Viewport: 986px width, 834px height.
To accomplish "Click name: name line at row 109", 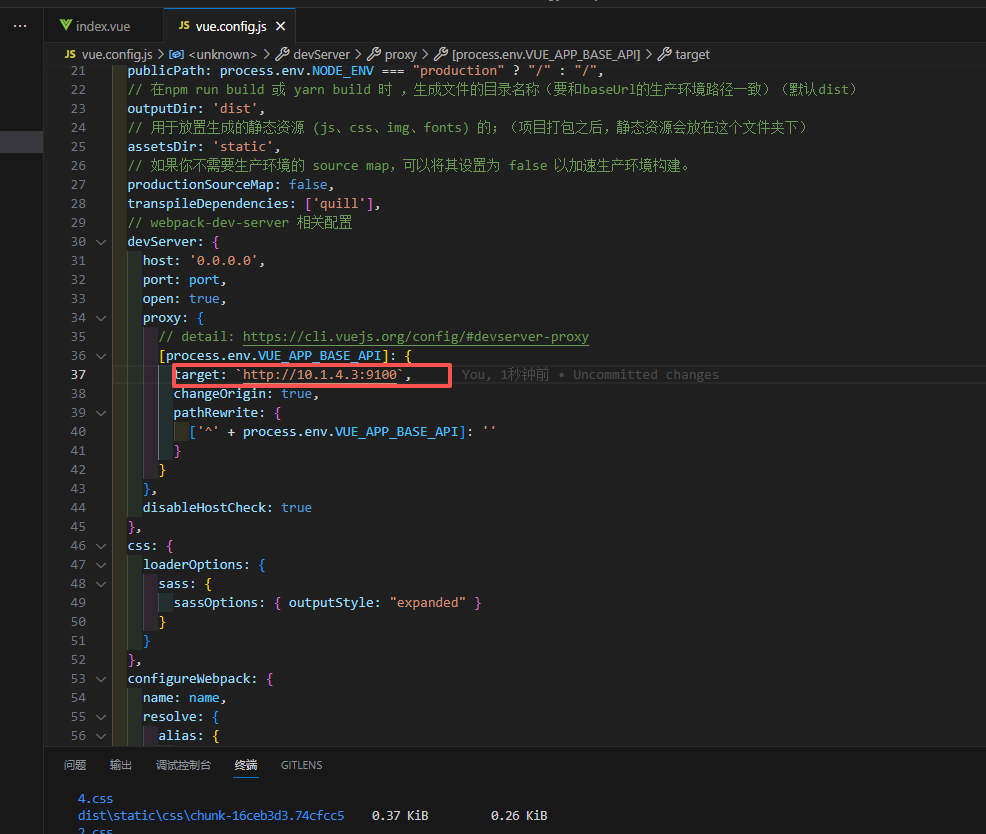I will [184, 698].
